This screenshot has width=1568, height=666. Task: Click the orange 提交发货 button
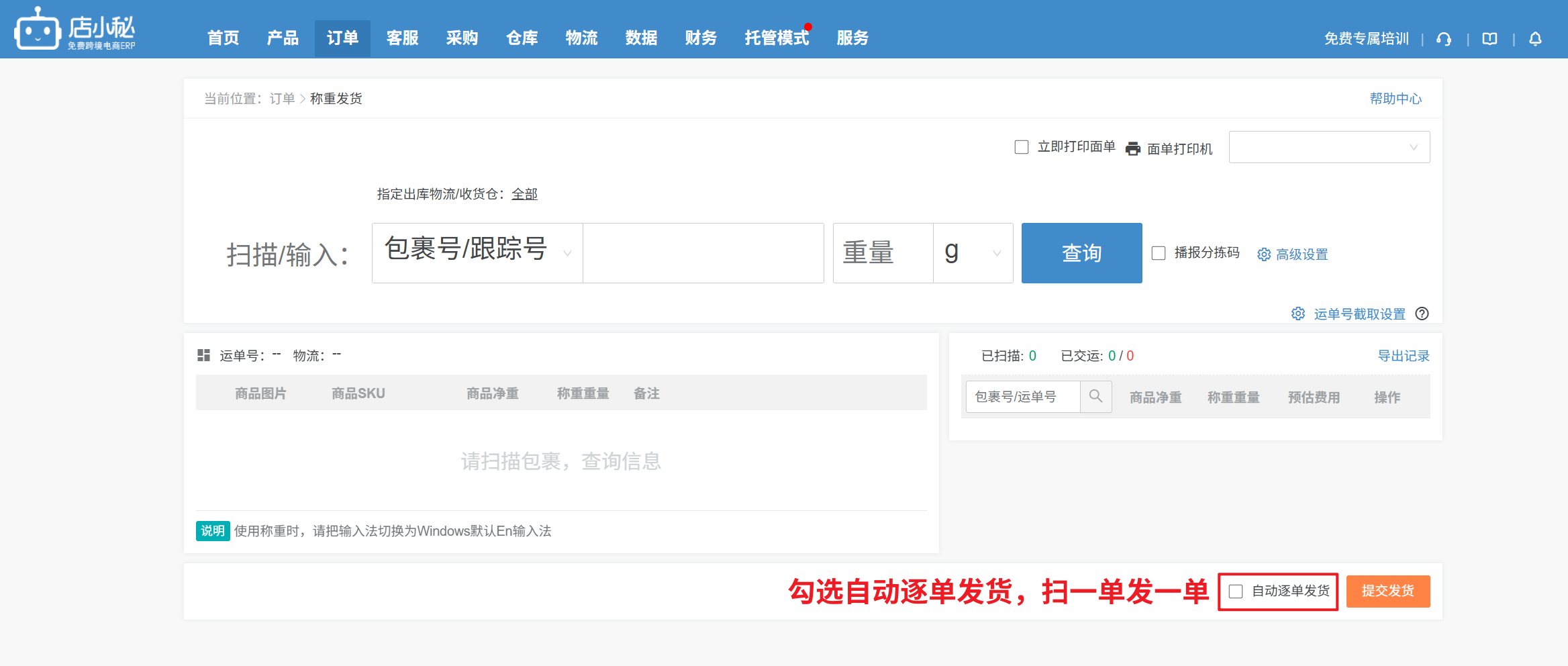click(x=1387, y=591)
